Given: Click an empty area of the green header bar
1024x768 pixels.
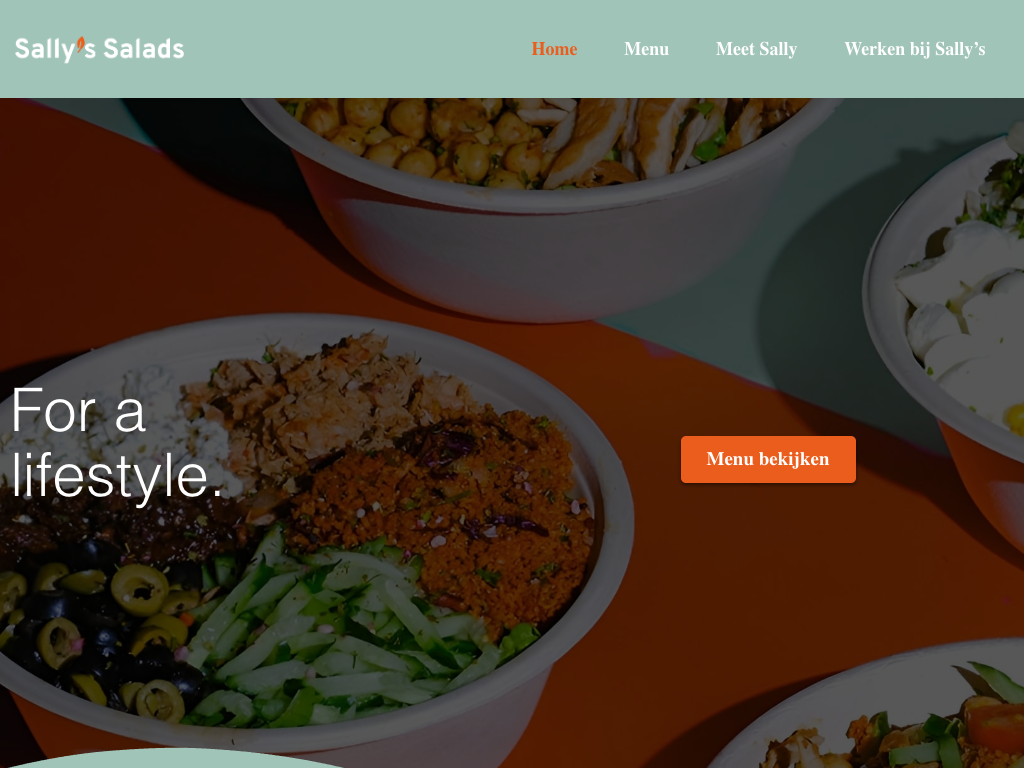Looking at the screenshot, I should (x=353, y=49).
